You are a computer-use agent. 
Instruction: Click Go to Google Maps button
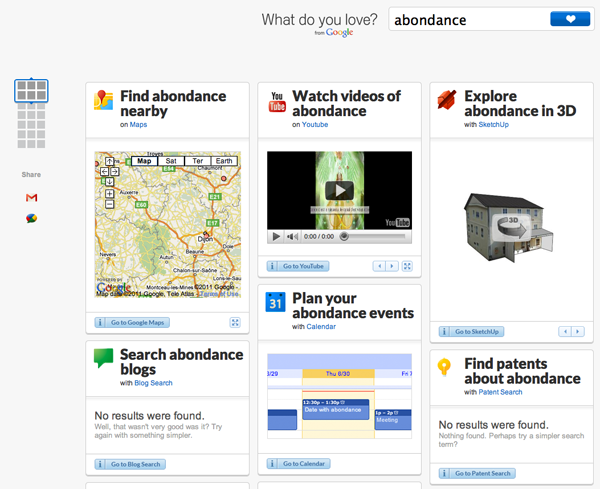(132, 323)
